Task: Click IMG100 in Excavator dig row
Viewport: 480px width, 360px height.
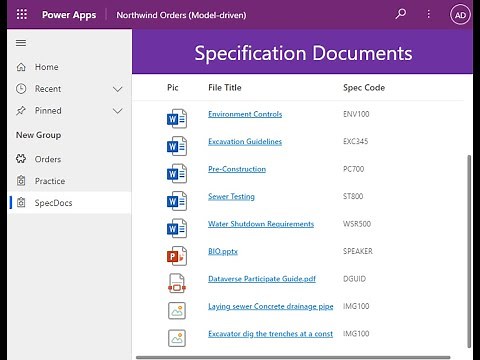Action: coord(356,334)
